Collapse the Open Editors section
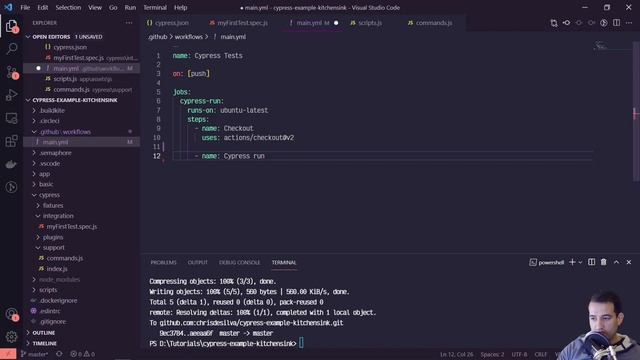Screen dimensions: 640x360 pos(81,37)
